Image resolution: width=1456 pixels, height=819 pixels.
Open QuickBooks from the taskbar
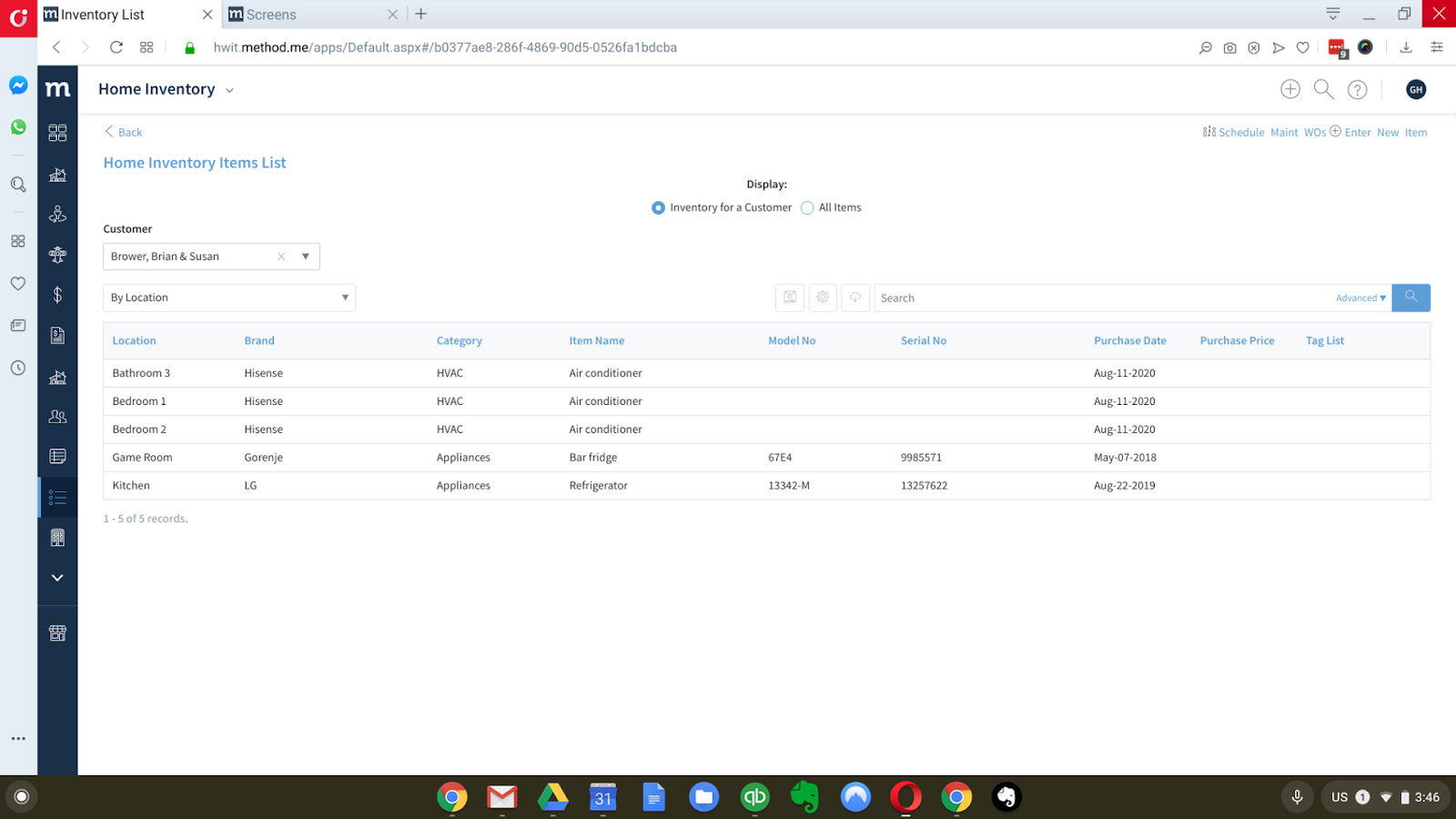[755, 797]
